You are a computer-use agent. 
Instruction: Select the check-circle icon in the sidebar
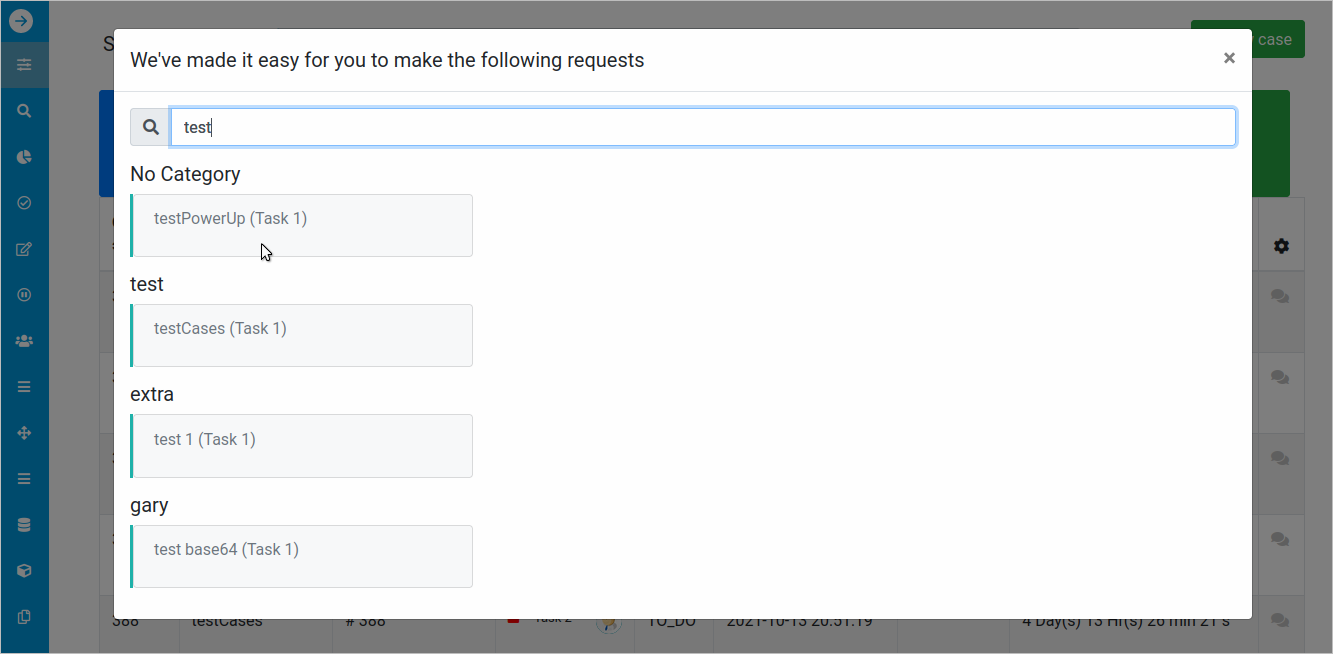pyautogui.click(x=24, y=203)
